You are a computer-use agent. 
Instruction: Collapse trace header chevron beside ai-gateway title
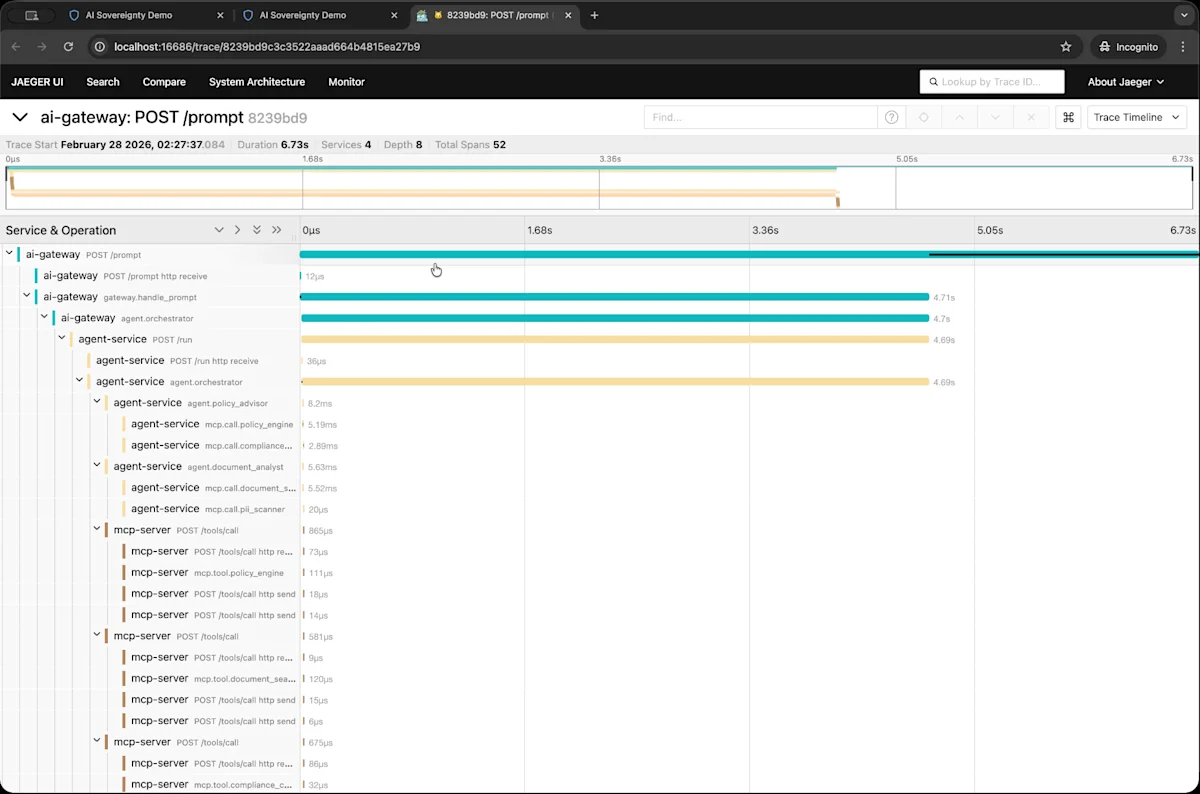(x=19, y=117)
